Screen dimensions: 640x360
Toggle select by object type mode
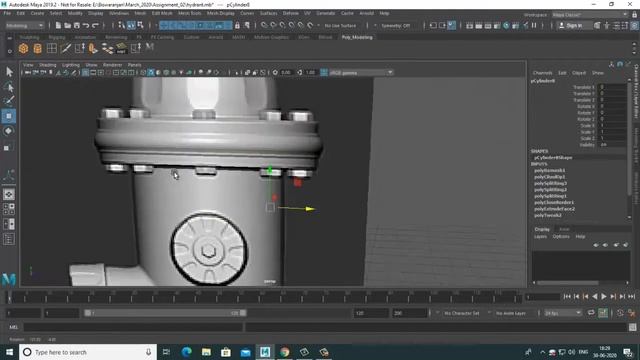point(131,25)
